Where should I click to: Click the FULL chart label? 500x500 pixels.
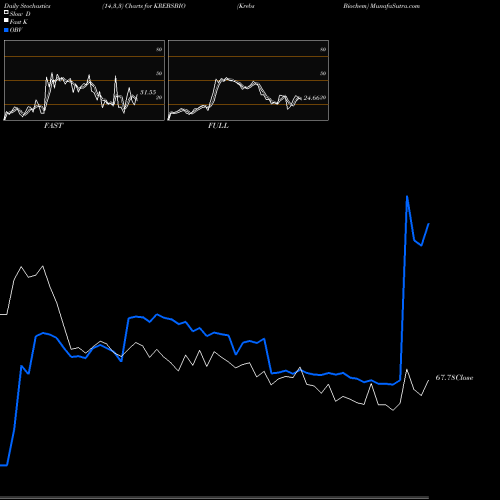(x=218, y=126)
